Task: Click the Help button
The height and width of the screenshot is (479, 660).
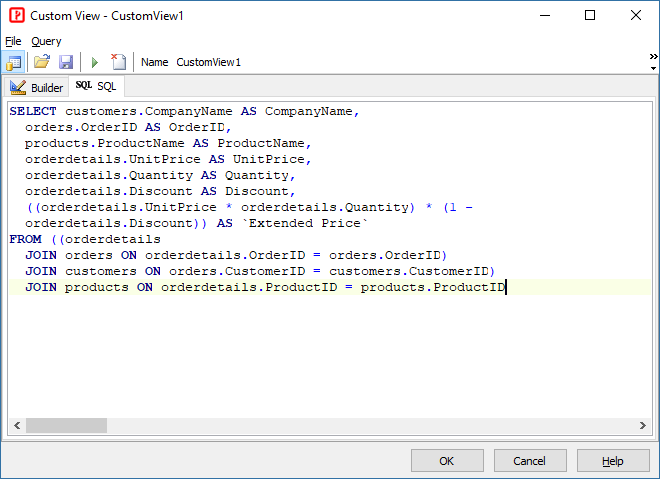Action: (612, 461)
